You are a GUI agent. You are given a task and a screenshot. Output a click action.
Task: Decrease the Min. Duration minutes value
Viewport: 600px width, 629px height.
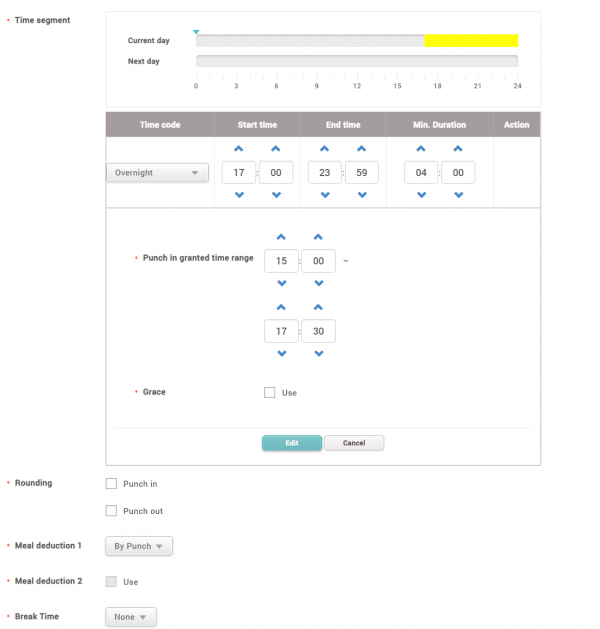458,195
